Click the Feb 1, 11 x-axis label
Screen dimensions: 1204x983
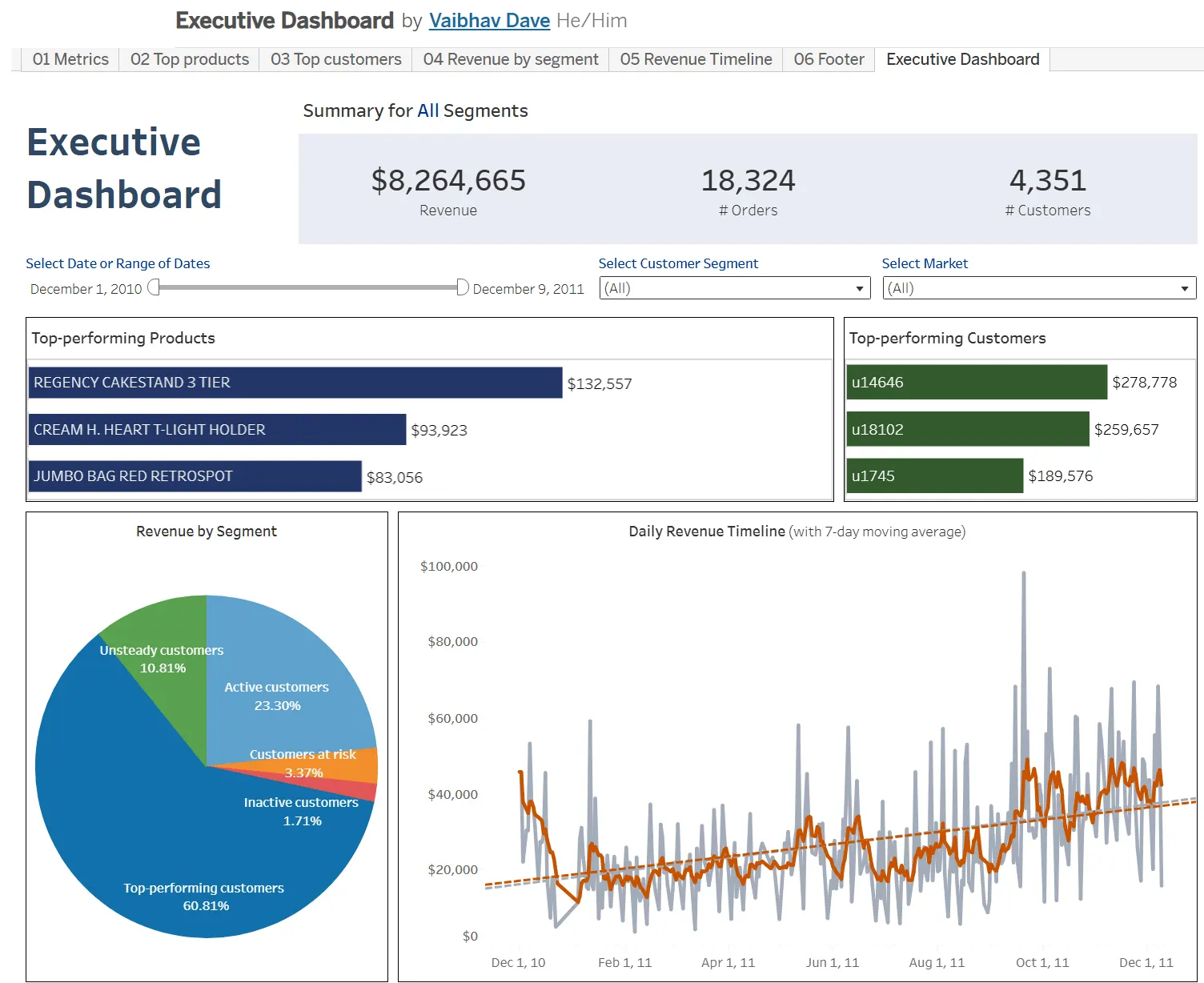pyautogui.click(x=625, y=963)
